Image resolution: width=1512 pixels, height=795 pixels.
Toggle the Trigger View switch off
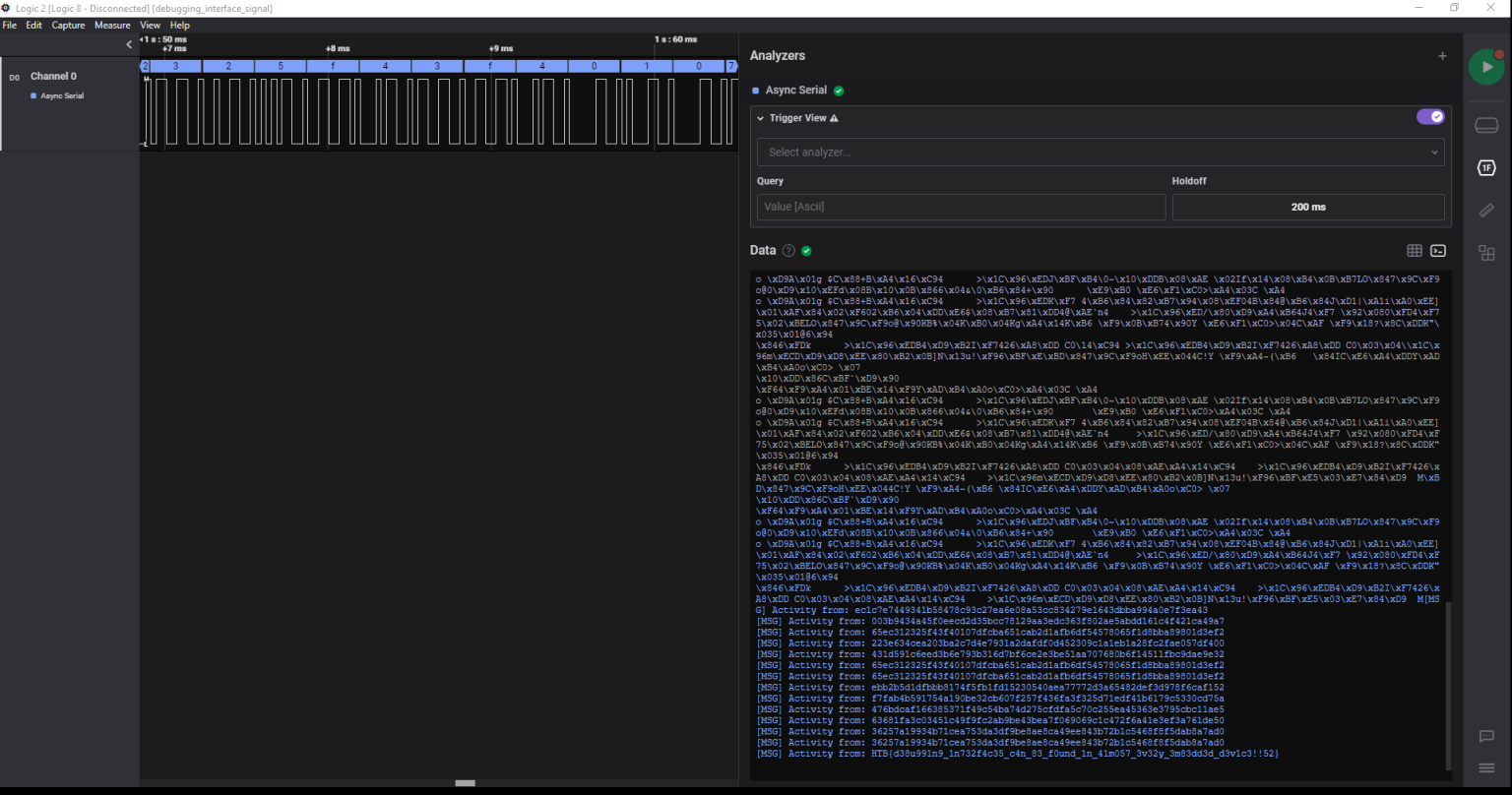[x=1430, y=117]
